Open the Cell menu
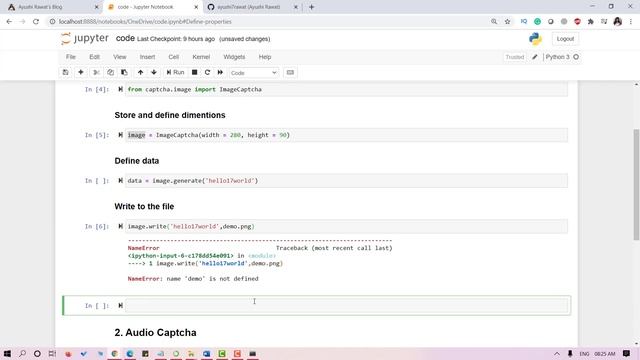640x360 pixels. [x=173, y=57]
